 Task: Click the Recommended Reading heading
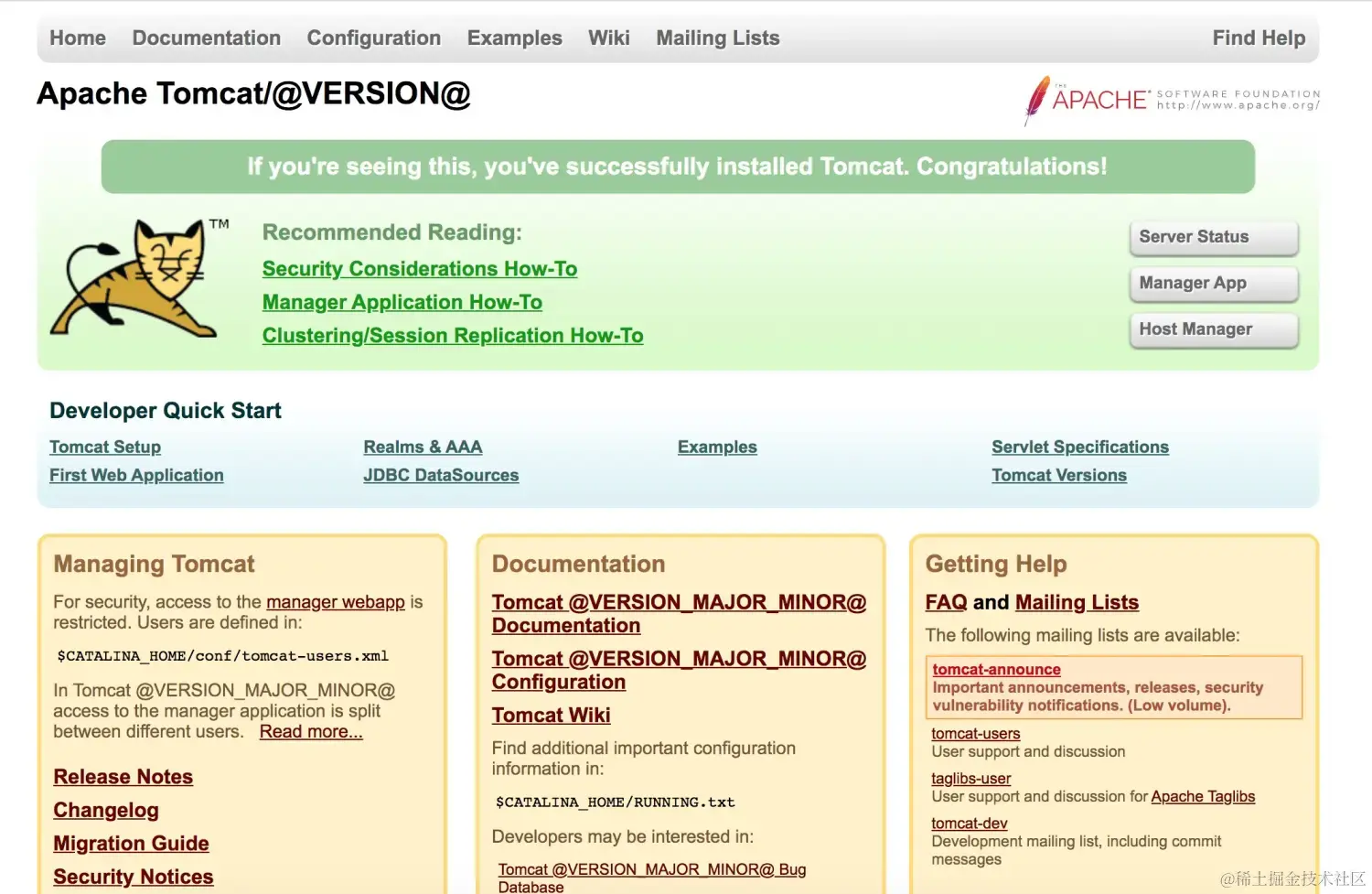click(391, 232)
